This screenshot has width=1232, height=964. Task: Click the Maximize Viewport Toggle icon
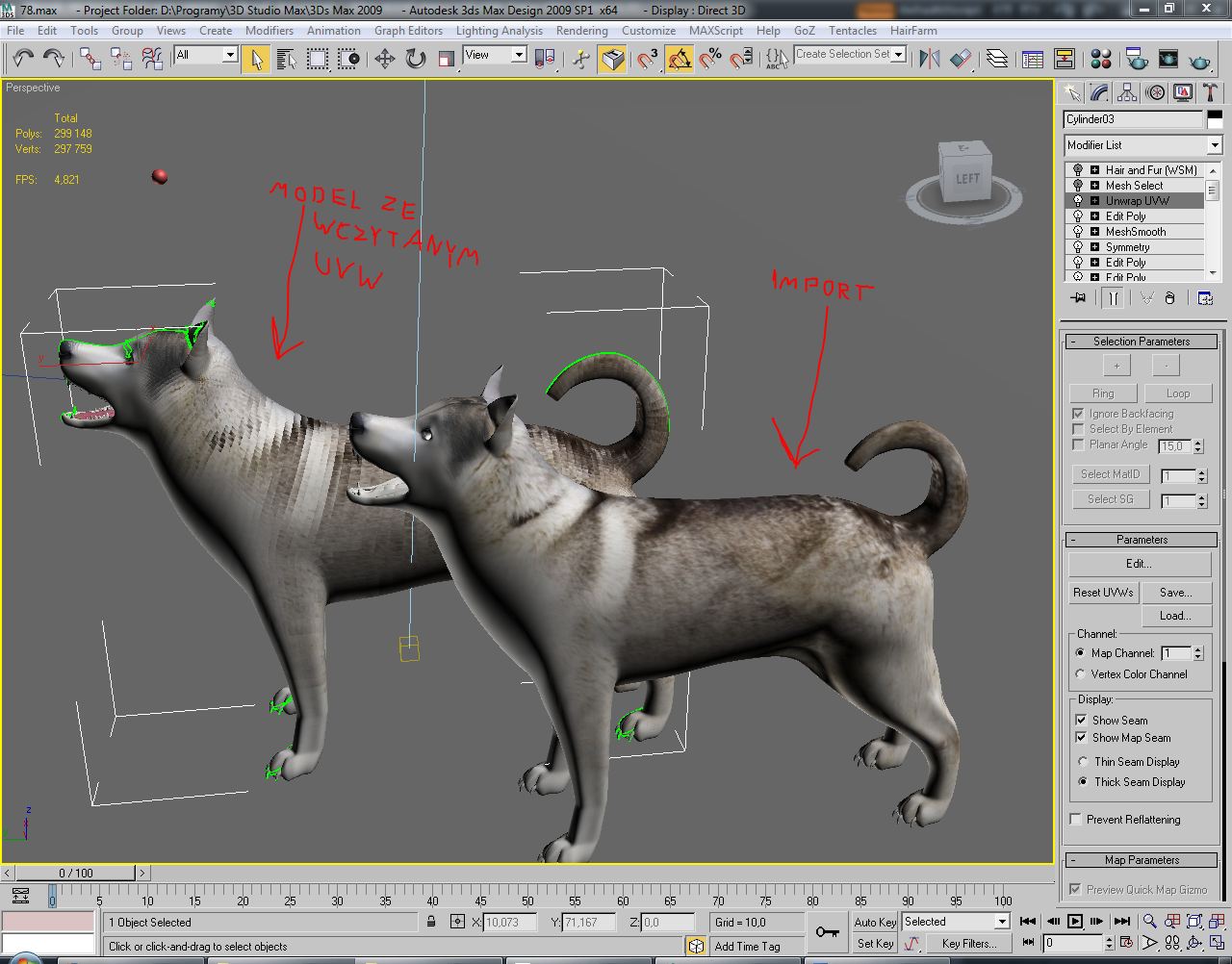[1217, 944]
